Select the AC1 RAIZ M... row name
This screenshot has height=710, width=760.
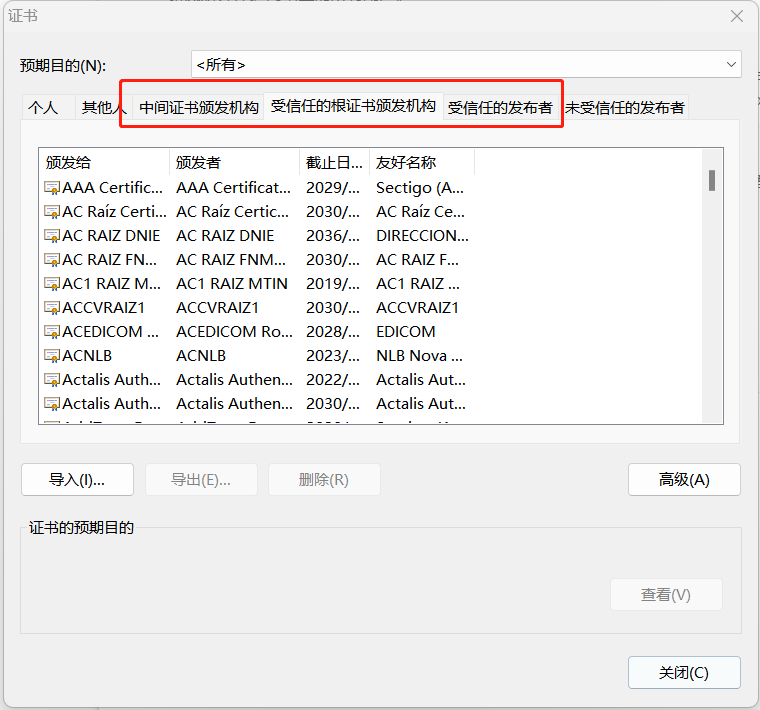[x=111, y=284]
